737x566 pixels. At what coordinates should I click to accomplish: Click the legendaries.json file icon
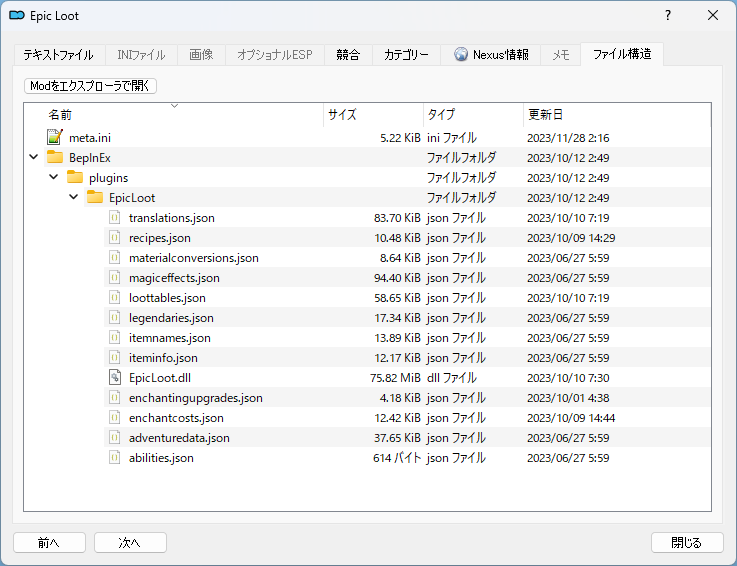[x=115, y=317]
